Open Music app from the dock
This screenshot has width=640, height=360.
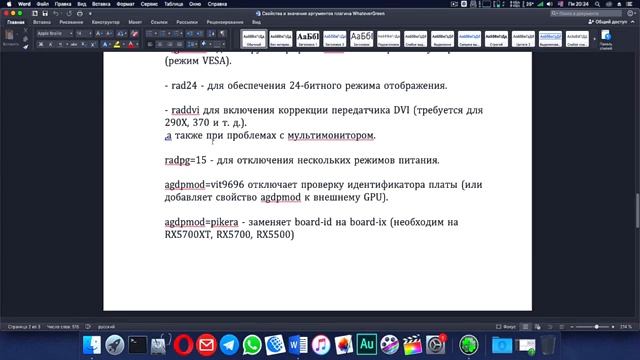pyautogui.click(x=321, y=345)
